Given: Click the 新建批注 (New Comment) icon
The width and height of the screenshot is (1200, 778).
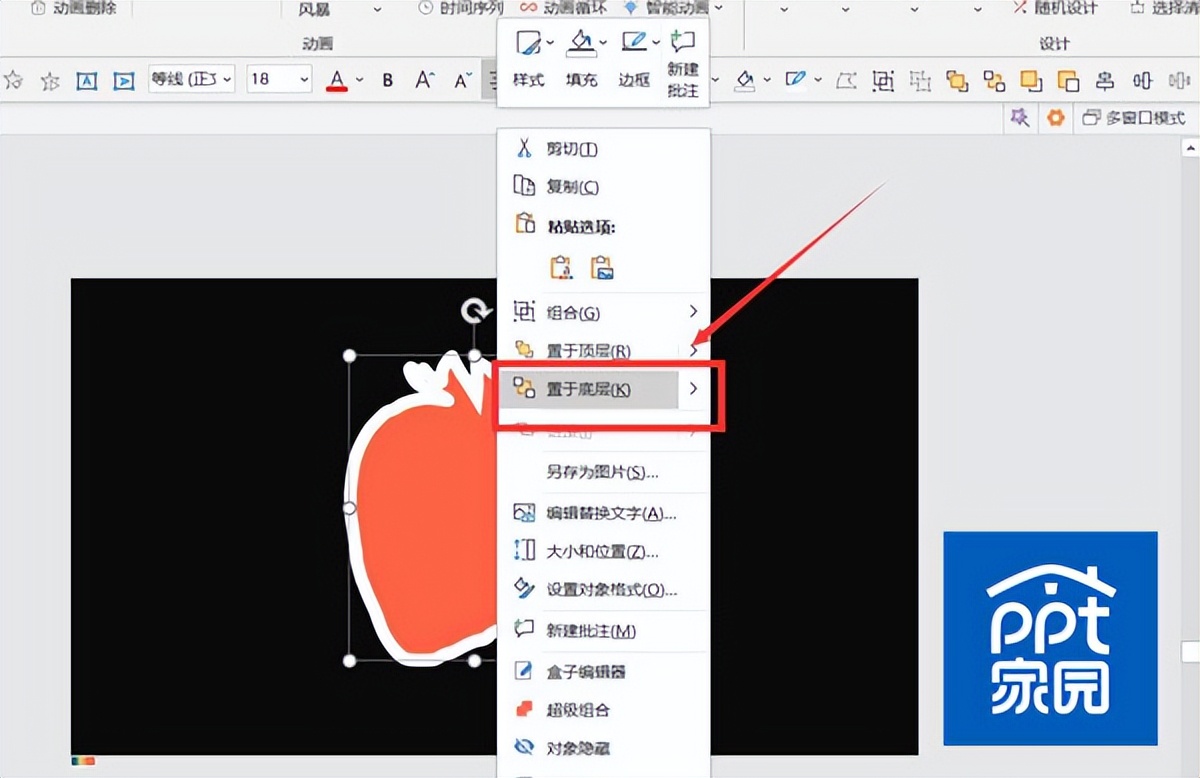Looking at the screenshot, I should (682, 60).
